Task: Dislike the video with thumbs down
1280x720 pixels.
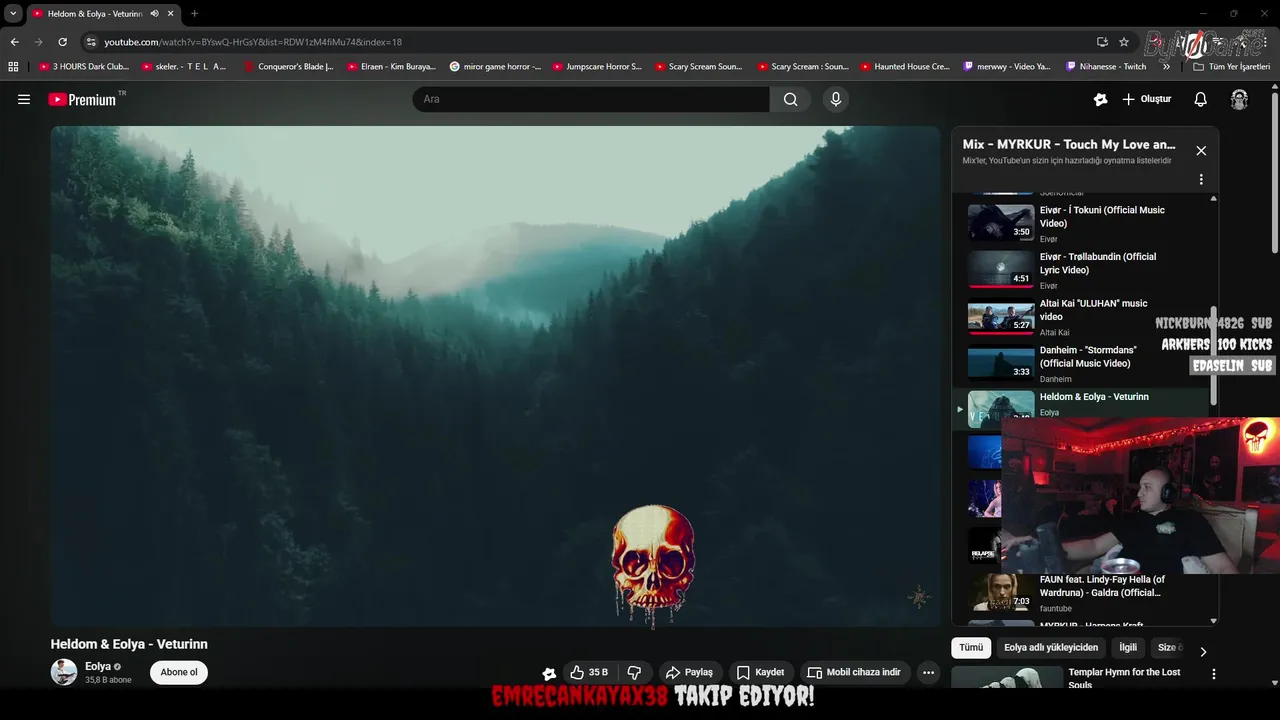Action: click(633, 672)
